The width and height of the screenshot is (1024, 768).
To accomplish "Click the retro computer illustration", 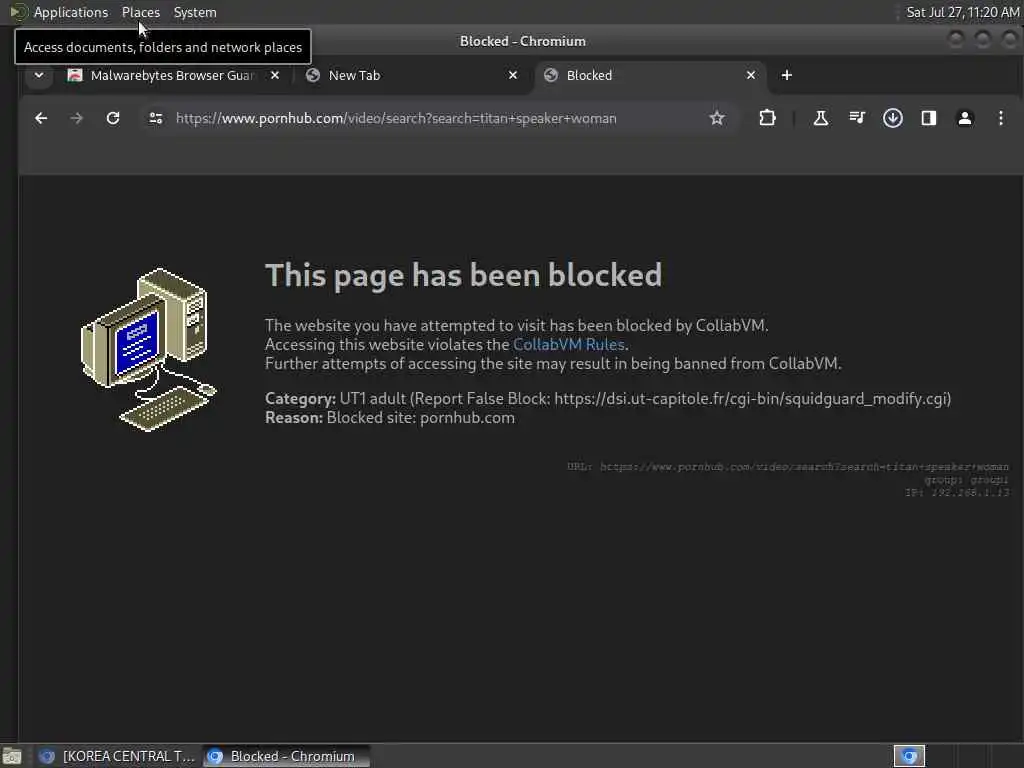I will (x=148, y=349).
